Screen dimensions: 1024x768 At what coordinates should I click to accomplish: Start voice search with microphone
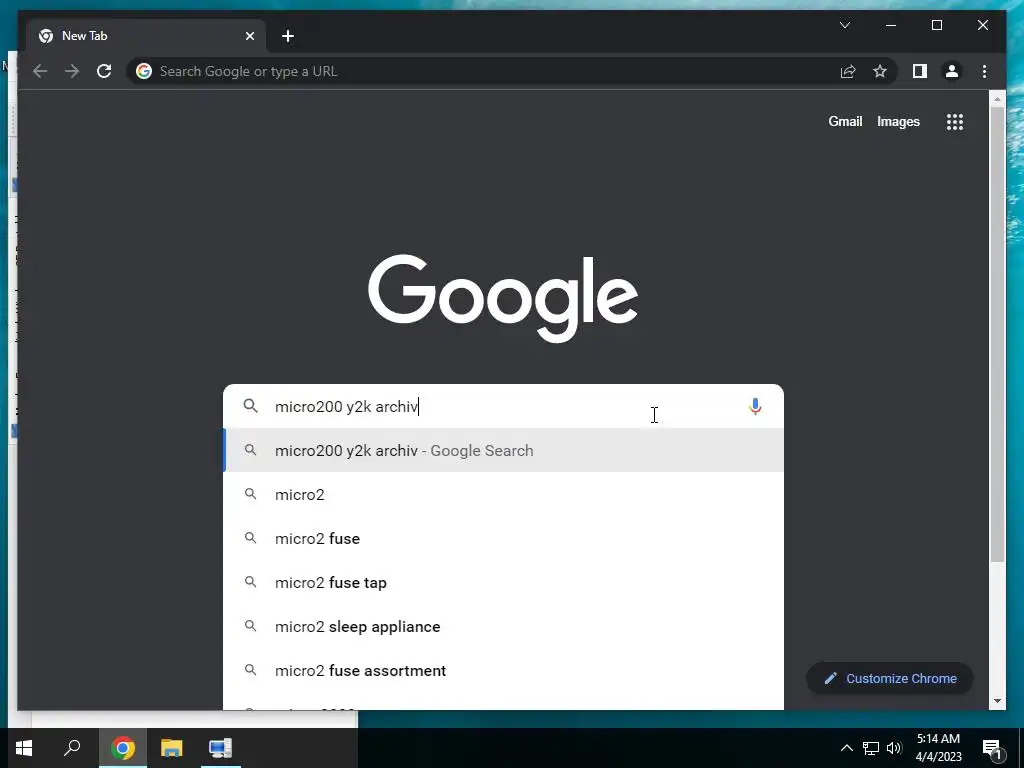(x=755, y=406)
